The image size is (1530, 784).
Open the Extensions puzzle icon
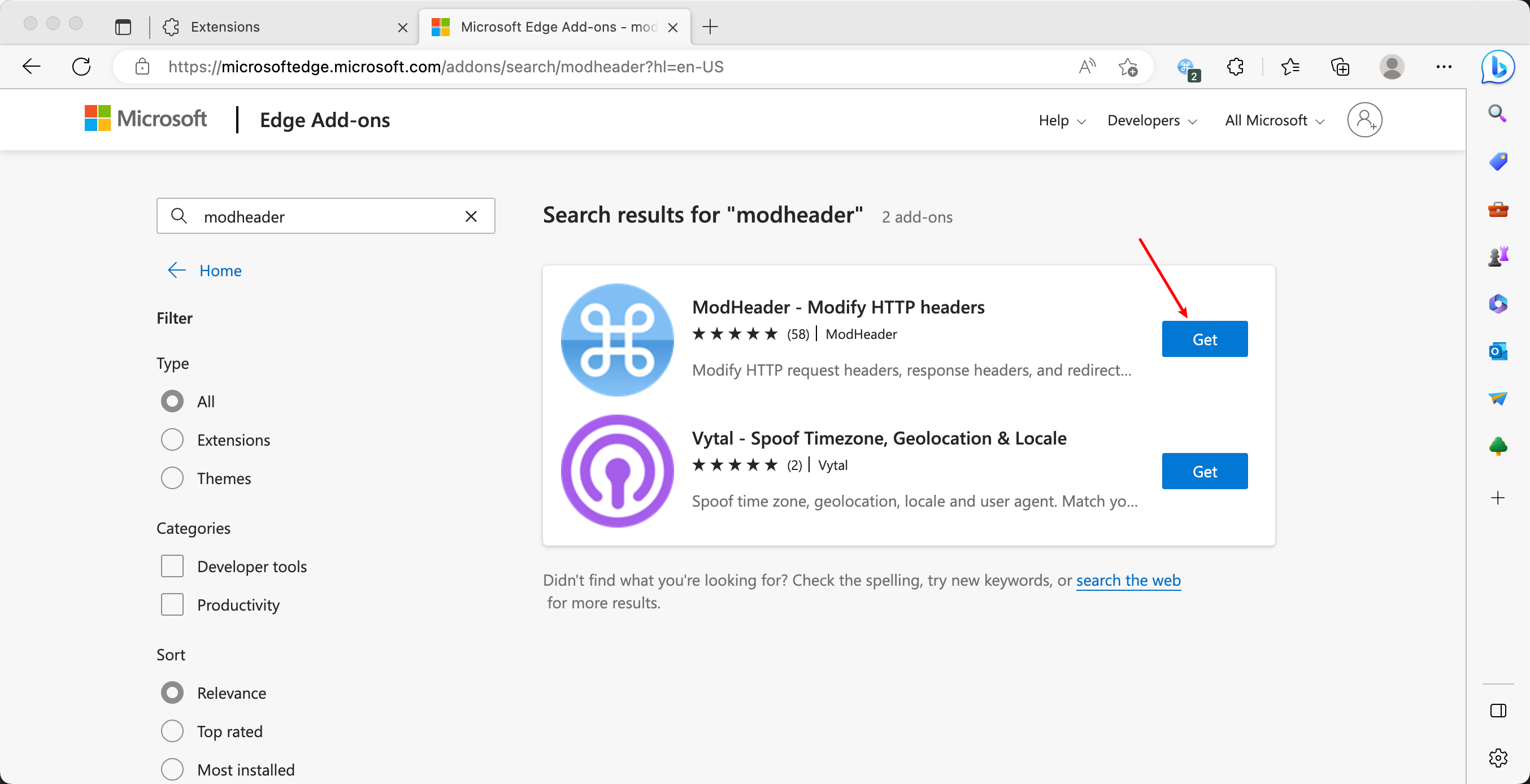[1235, 67]
